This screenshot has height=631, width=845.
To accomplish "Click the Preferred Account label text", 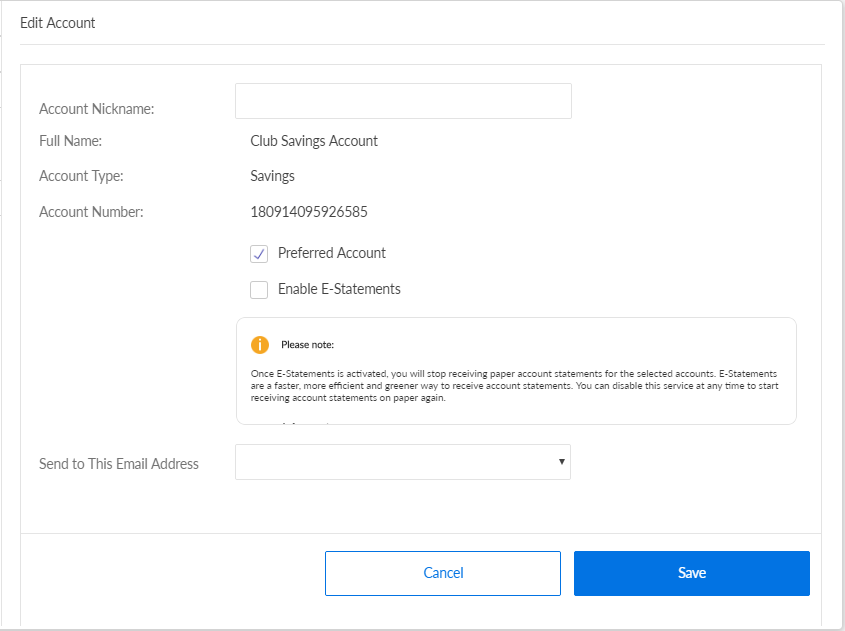I will tap(331, 253).
